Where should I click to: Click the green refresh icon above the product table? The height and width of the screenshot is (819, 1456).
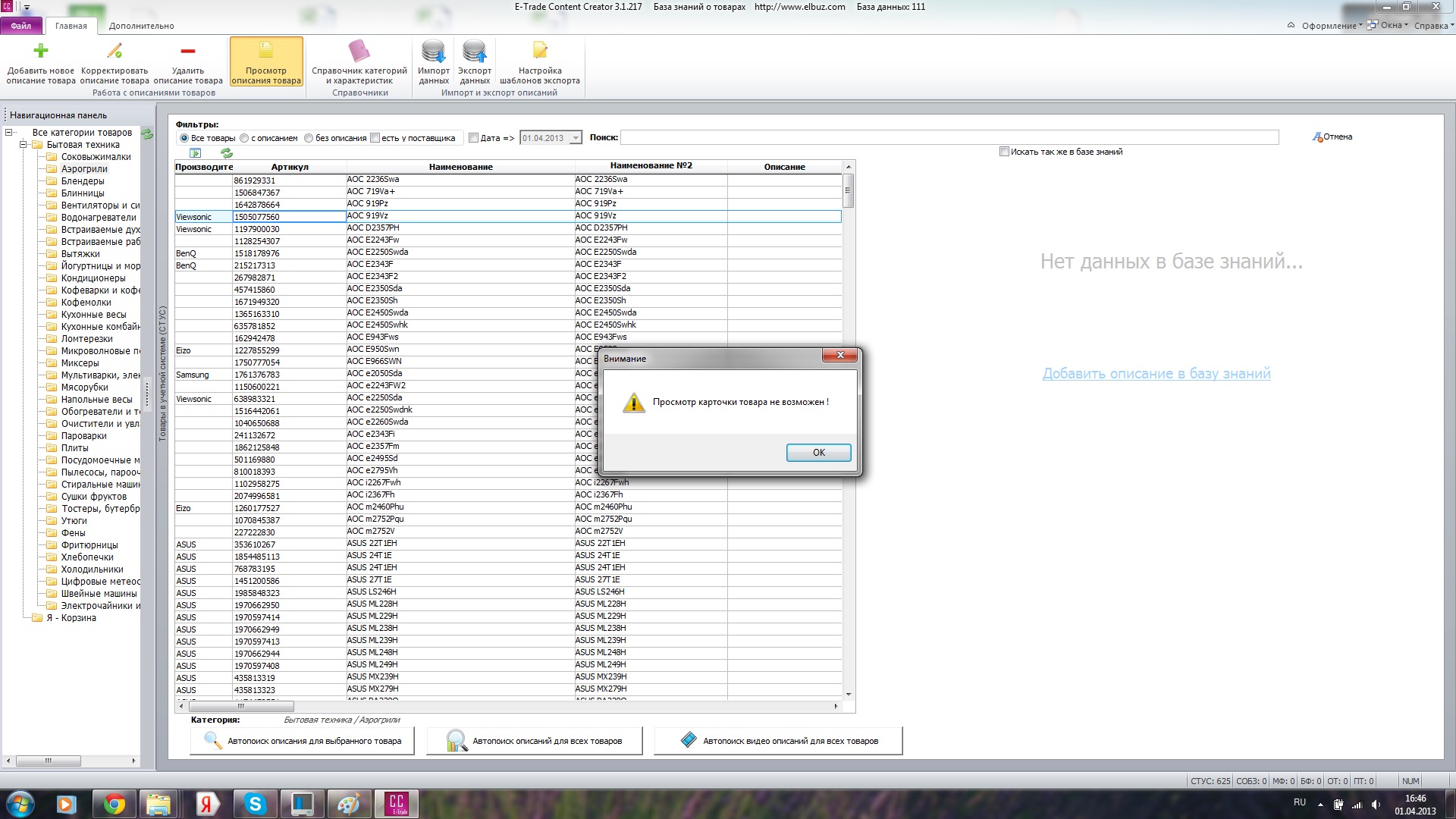coord(226,153)
